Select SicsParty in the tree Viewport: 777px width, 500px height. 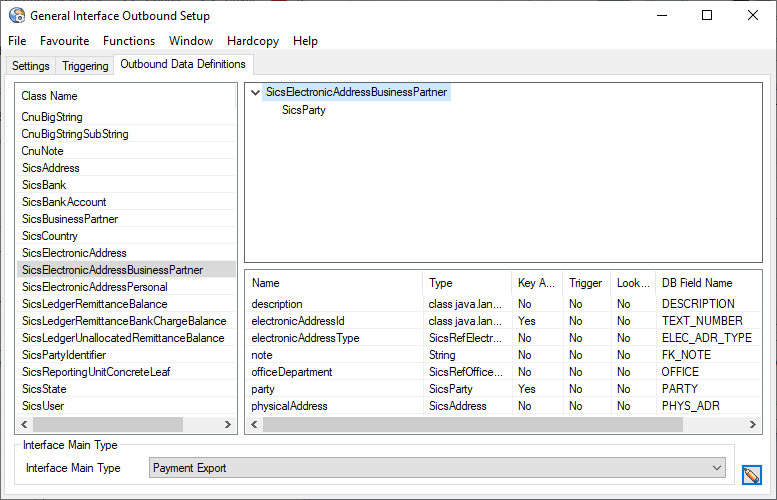[x=303, y=110]
